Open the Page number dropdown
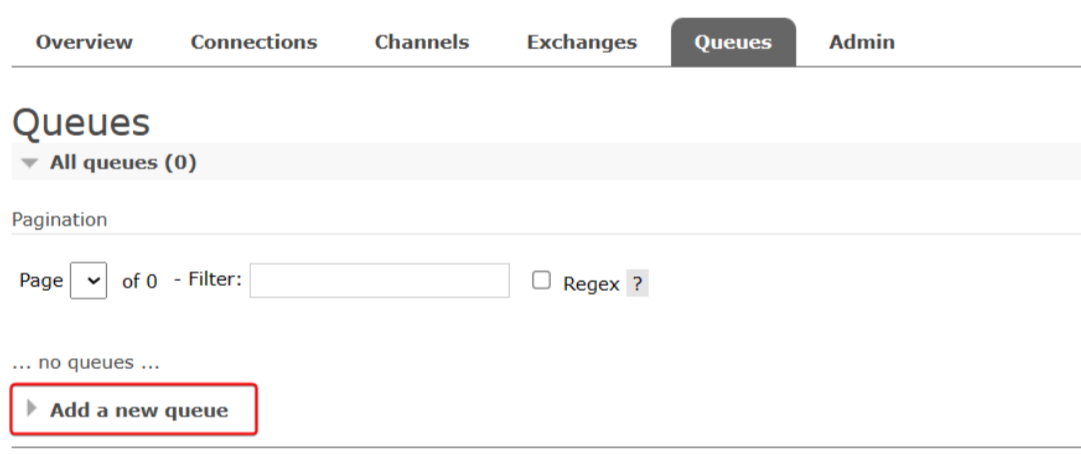This screenshot has width=1081, height=454. (89, 281)
